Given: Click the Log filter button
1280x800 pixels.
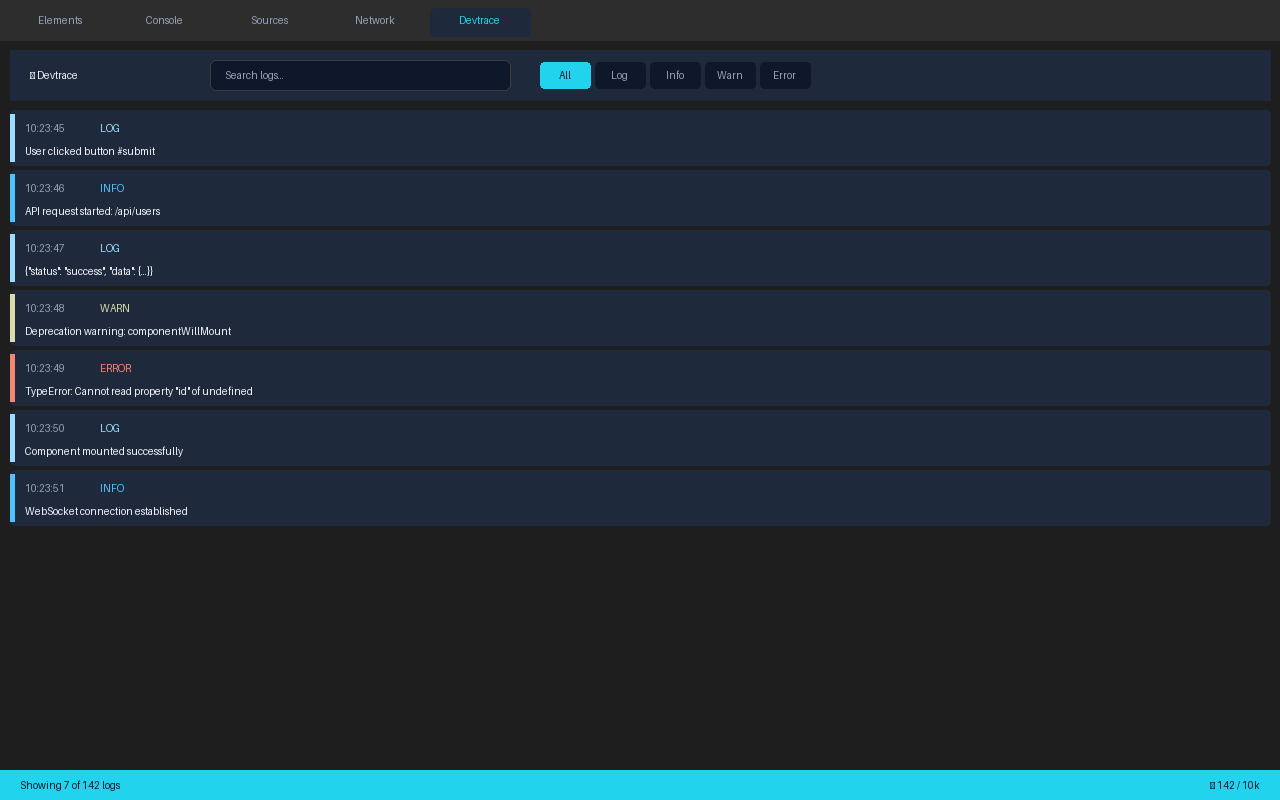Looking at the screenshot, I should point(619,75).
